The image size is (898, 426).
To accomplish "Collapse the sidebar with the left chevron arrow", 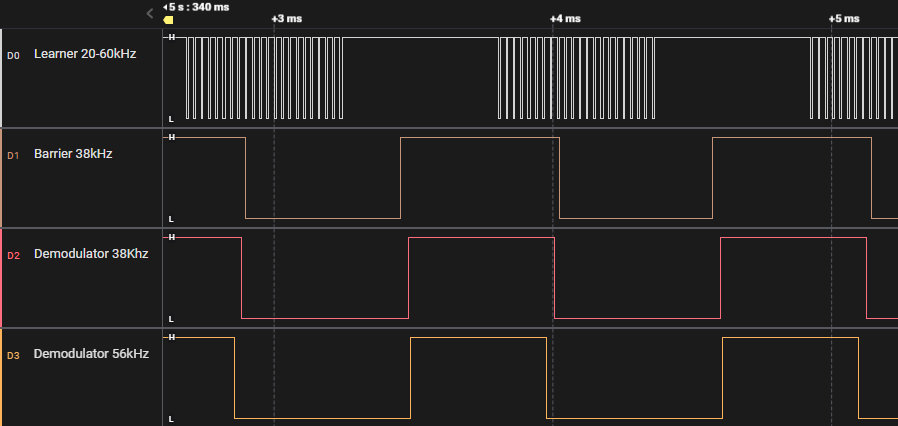I will (x=150, y=13).
